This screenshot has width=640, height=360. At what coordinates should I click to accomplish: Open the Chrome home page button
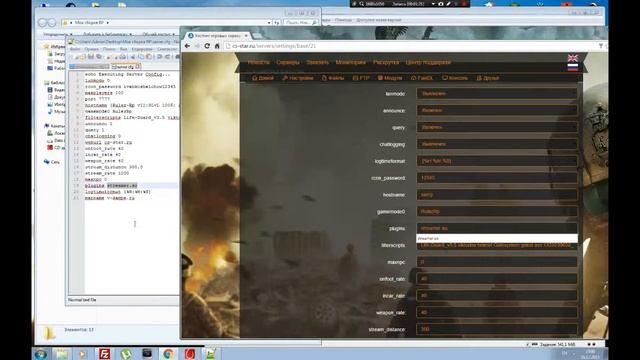pyautogui.click(x=217, y=46)
